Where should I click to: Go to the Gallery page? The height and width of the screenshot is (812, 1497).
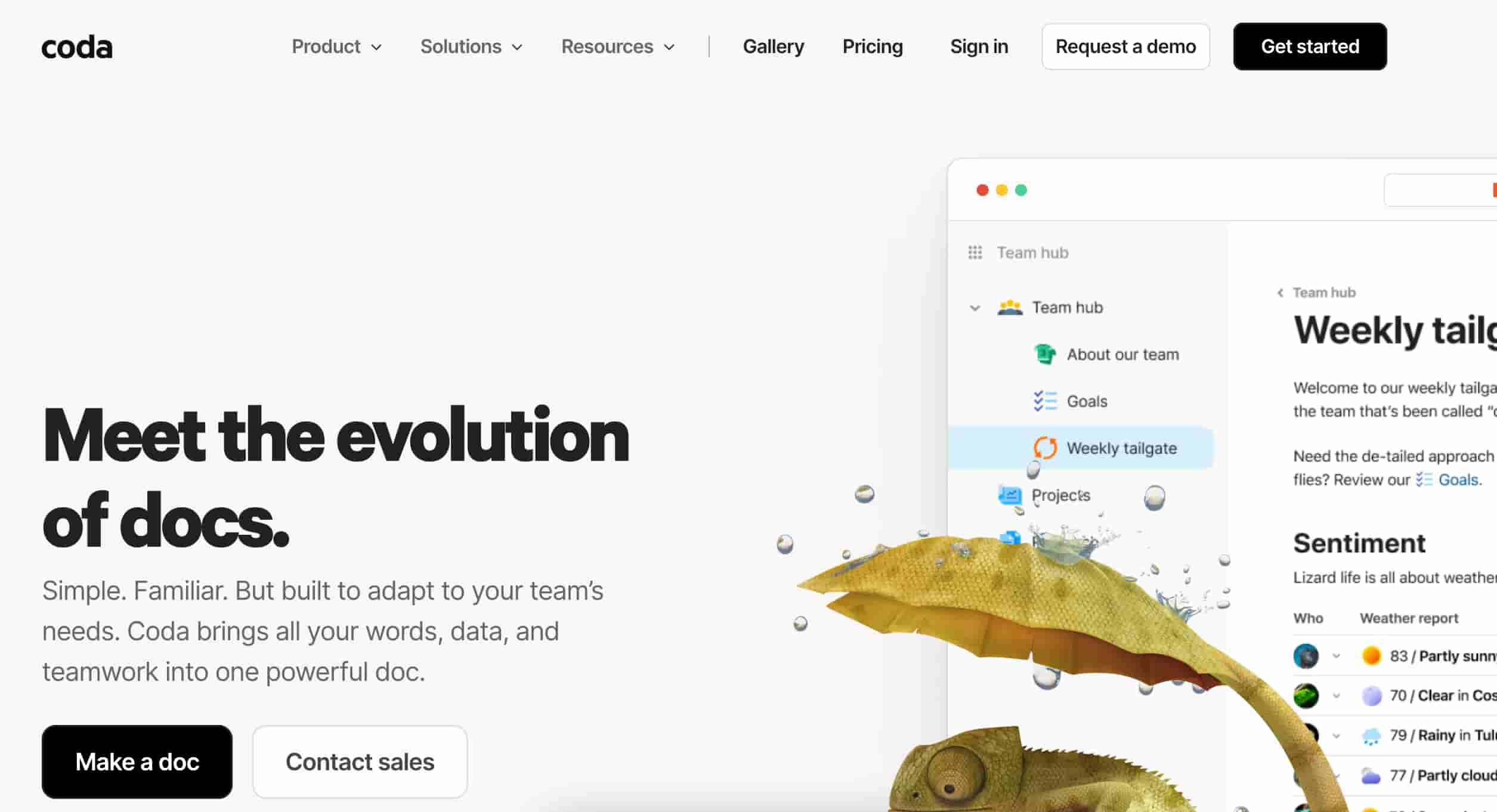(x=773, y=47)
